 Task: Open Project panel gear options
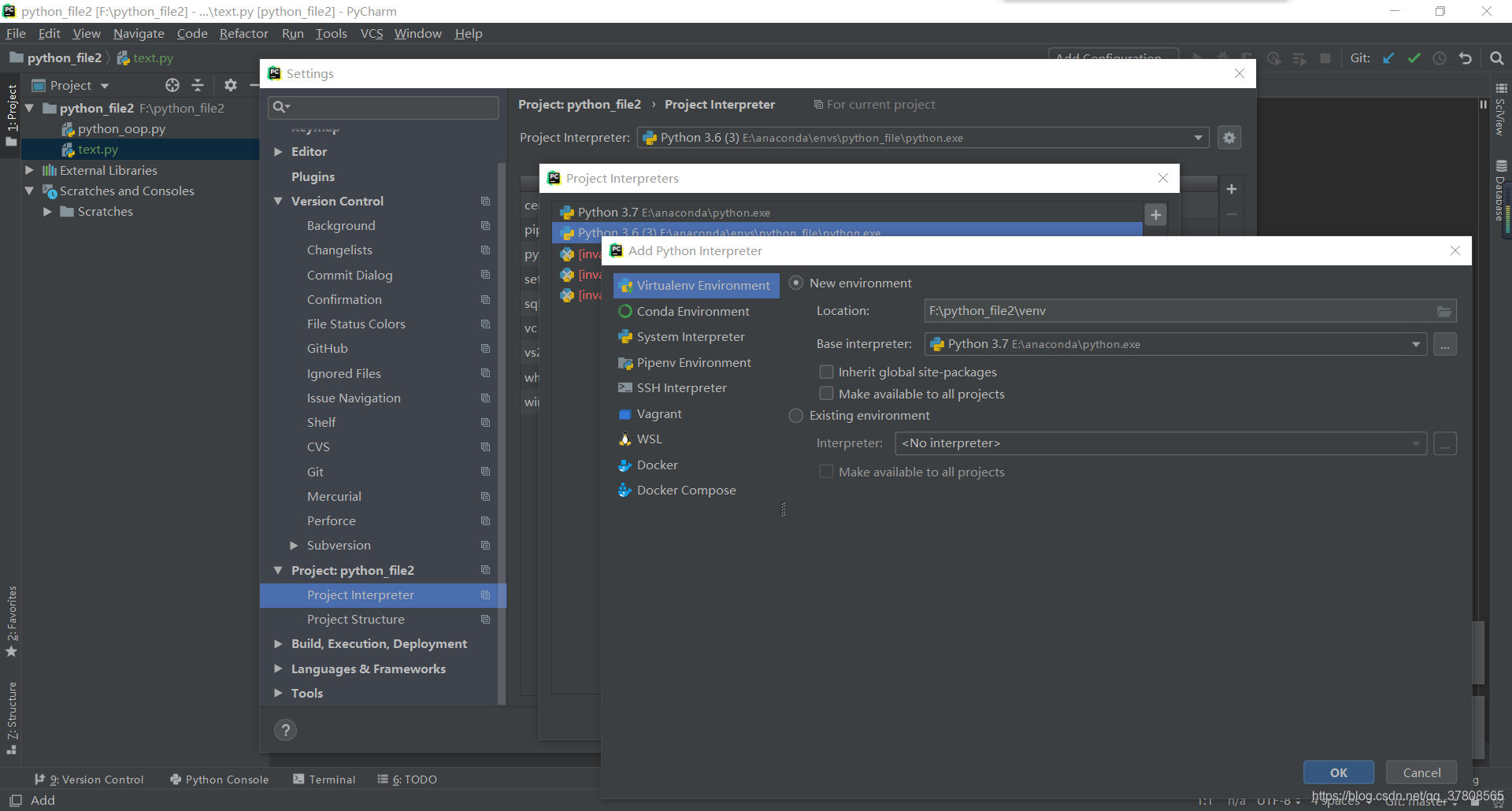(231, 85)
